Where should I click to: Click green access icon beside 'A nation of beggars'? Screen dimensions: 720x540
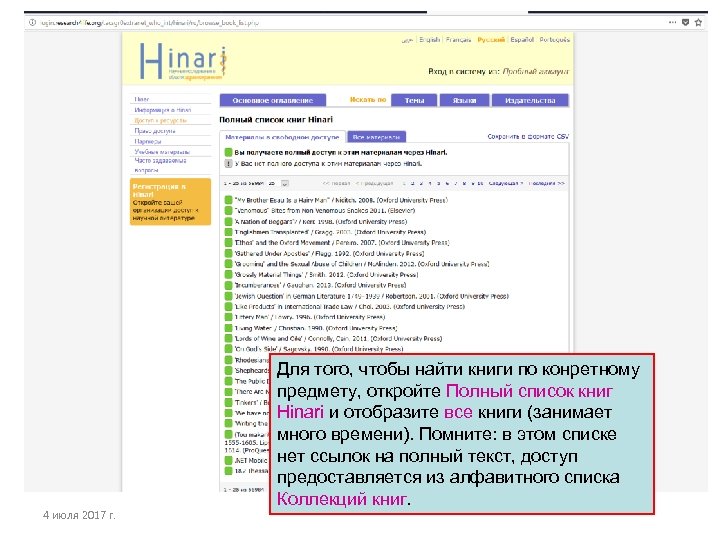[228, 221]
